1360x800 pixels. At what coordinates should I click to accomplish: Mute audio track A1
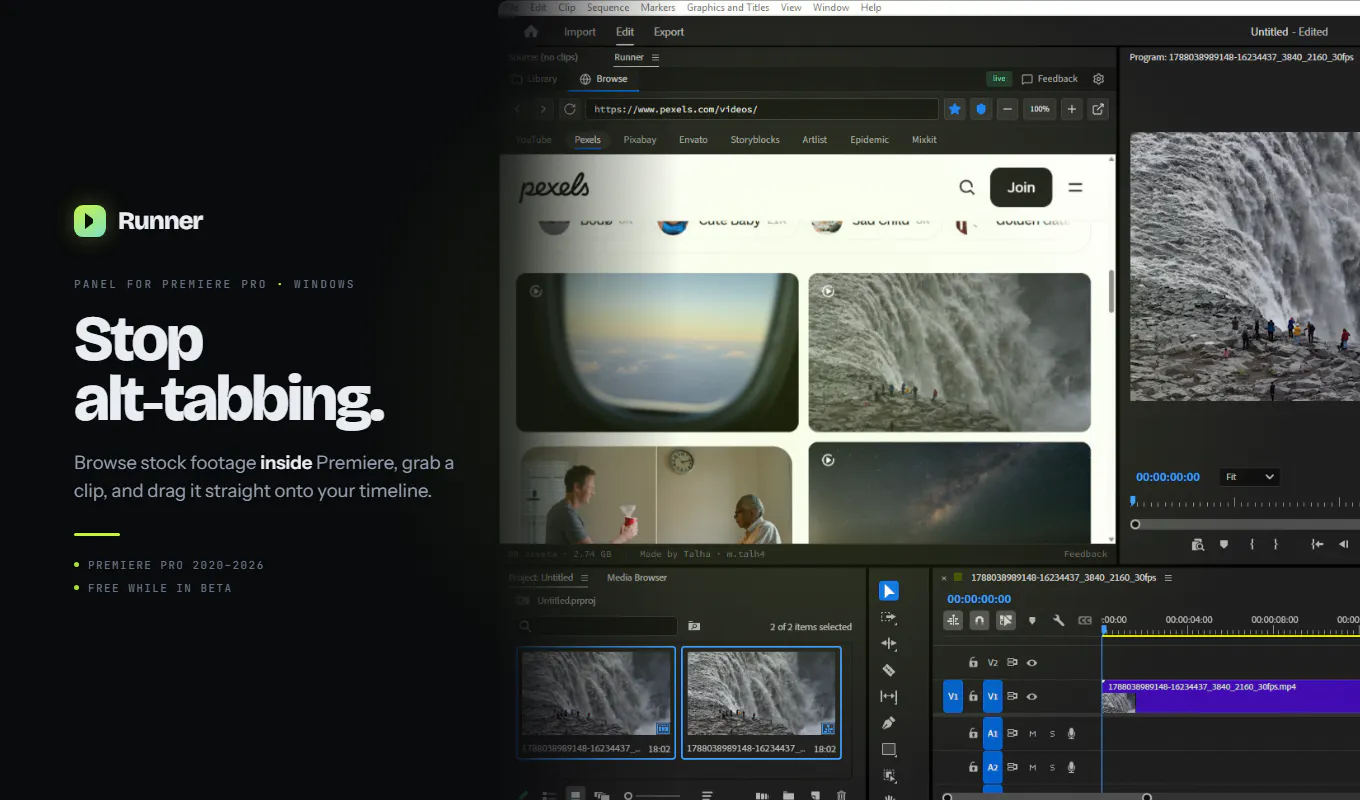[x=1032, y=734]
